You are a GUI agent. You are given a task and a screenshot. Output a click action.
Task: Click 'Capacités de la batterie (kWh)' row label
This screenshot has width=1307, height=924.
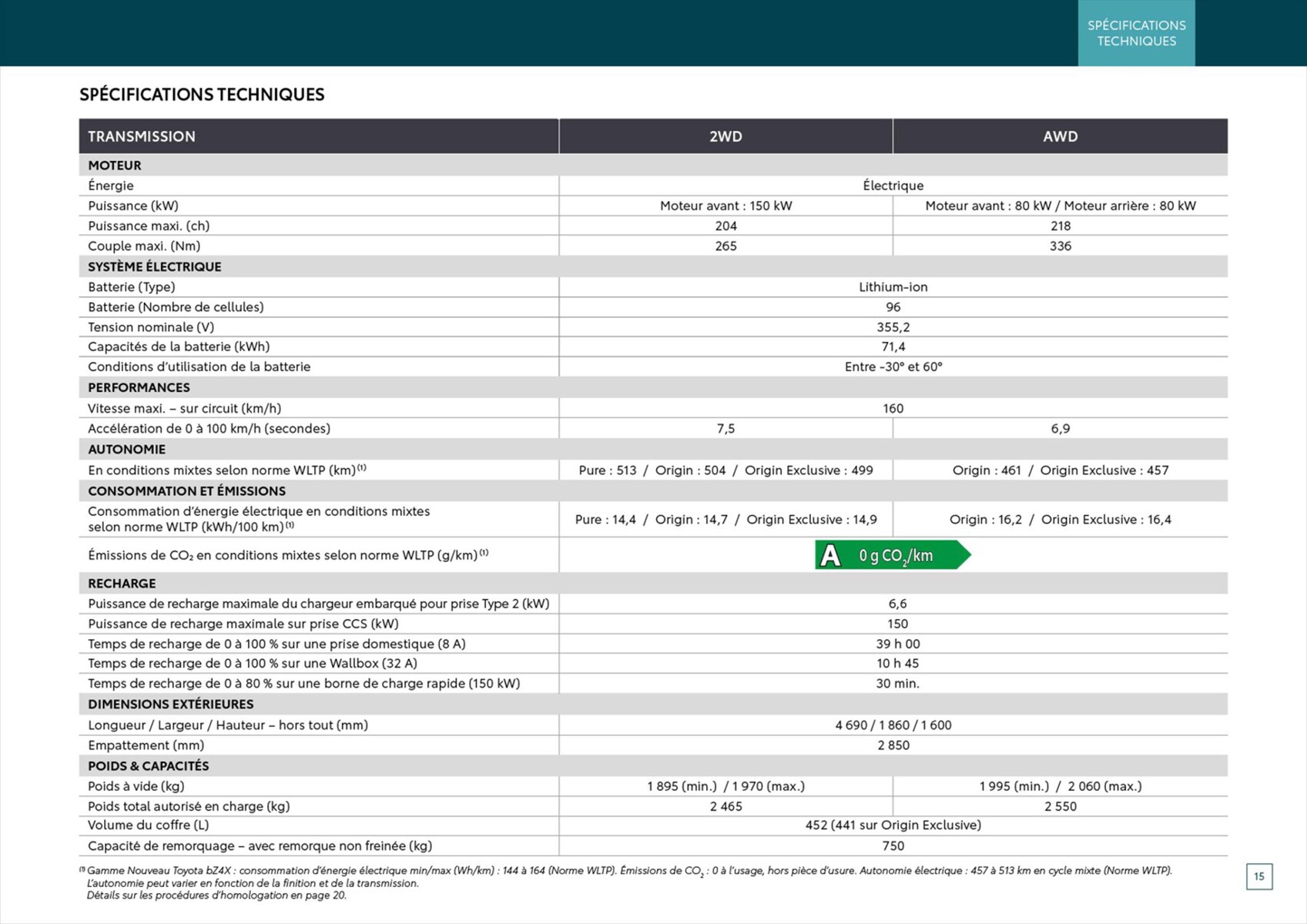tap(179, 346)
